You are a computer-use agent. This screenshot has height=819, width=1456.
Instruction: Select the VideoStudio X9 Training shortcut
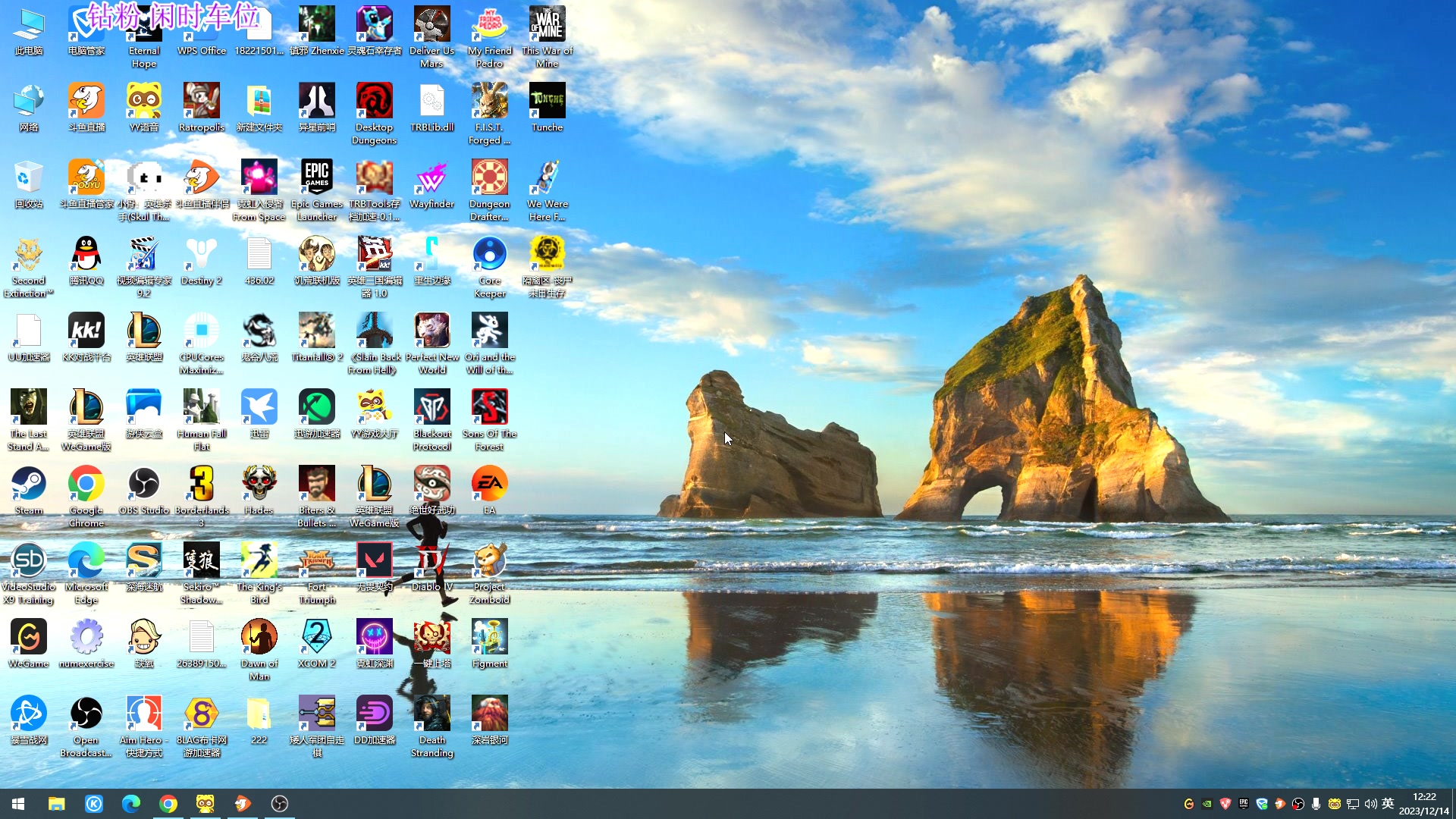tap(29, 573)
